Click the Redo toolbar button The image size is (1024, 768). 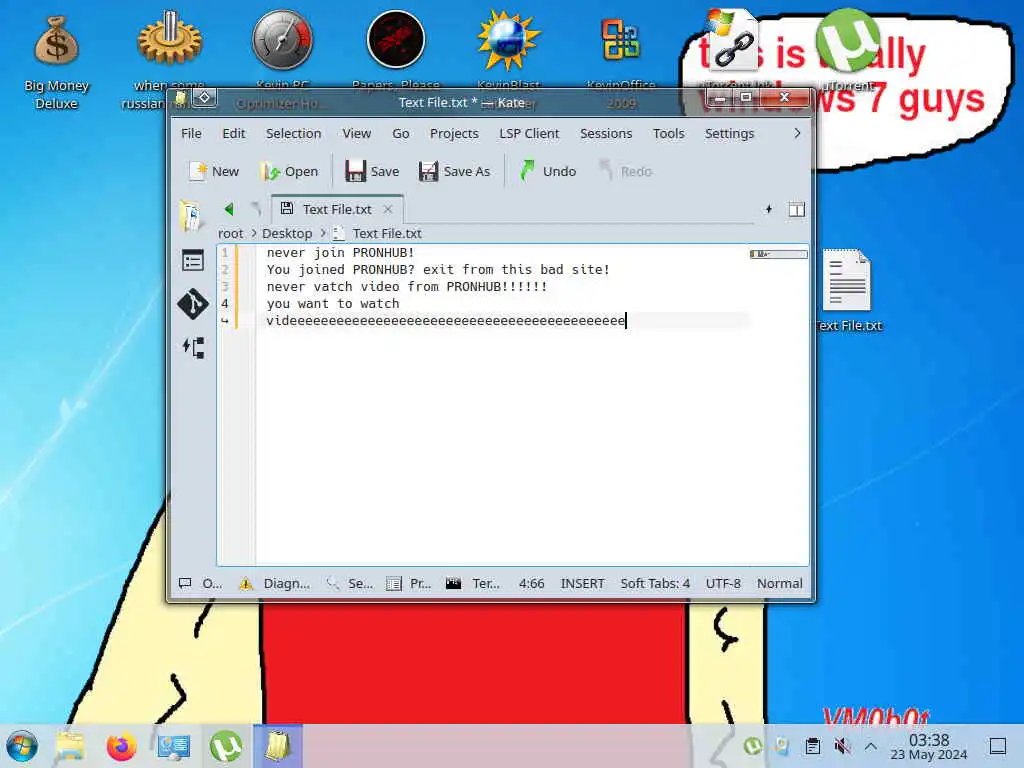pyautogui.click(x=626, y=171)
